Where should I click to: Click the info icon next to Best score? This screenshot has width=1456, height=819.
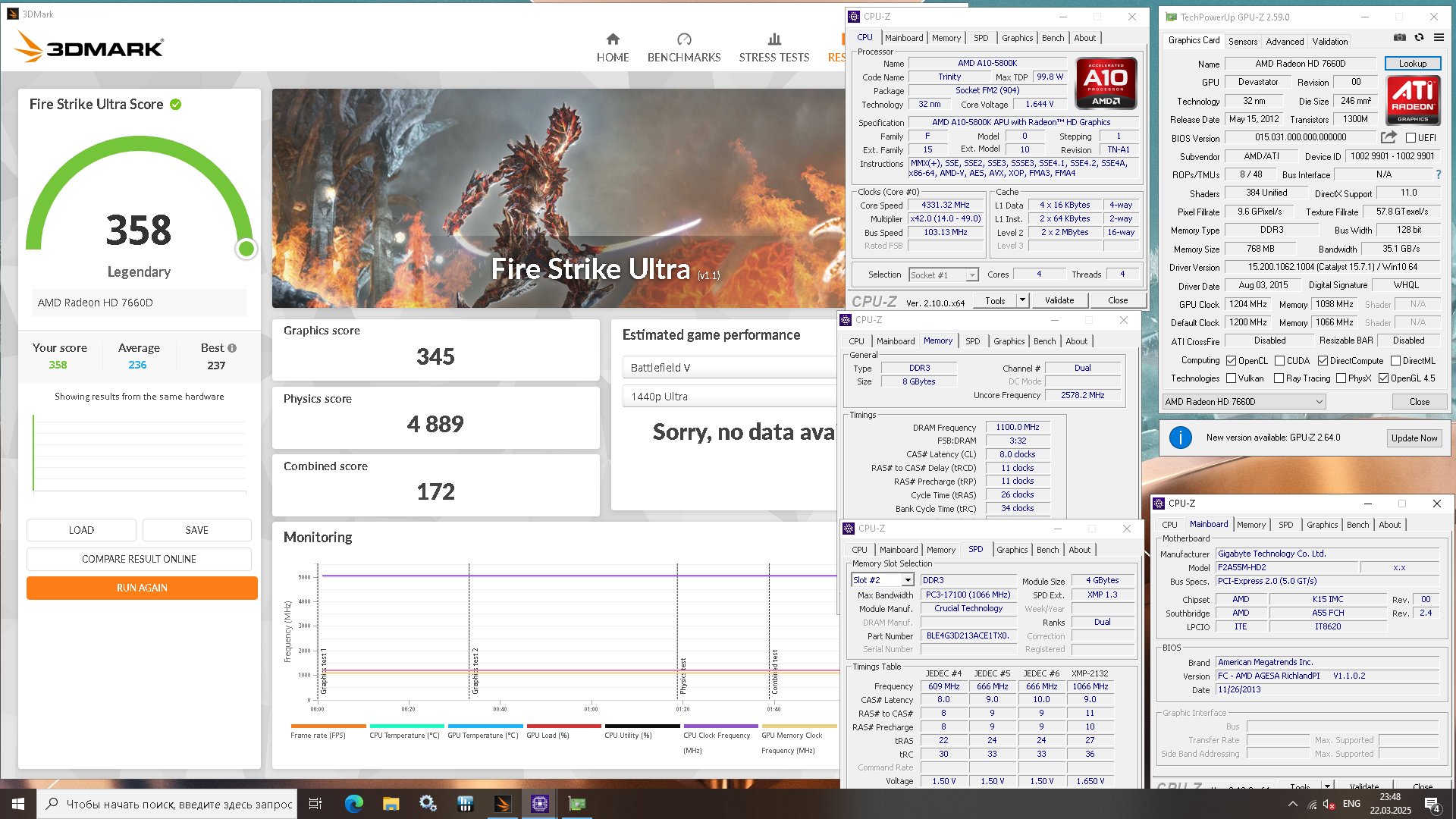tap(232, 348)
